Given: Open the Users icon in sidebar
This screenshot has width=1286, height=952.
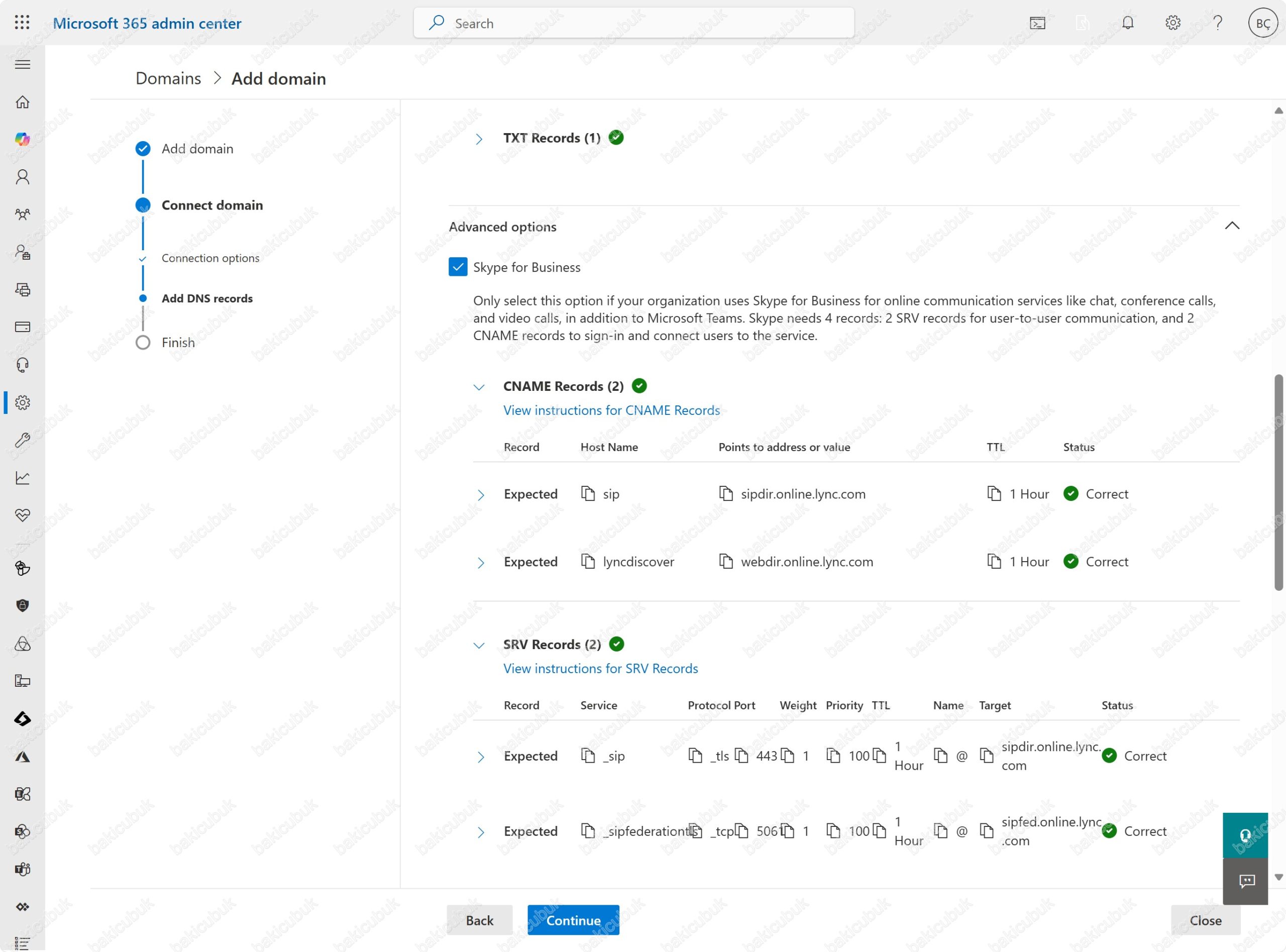Looking at the screenshot, I should click(x=23, y=177).
